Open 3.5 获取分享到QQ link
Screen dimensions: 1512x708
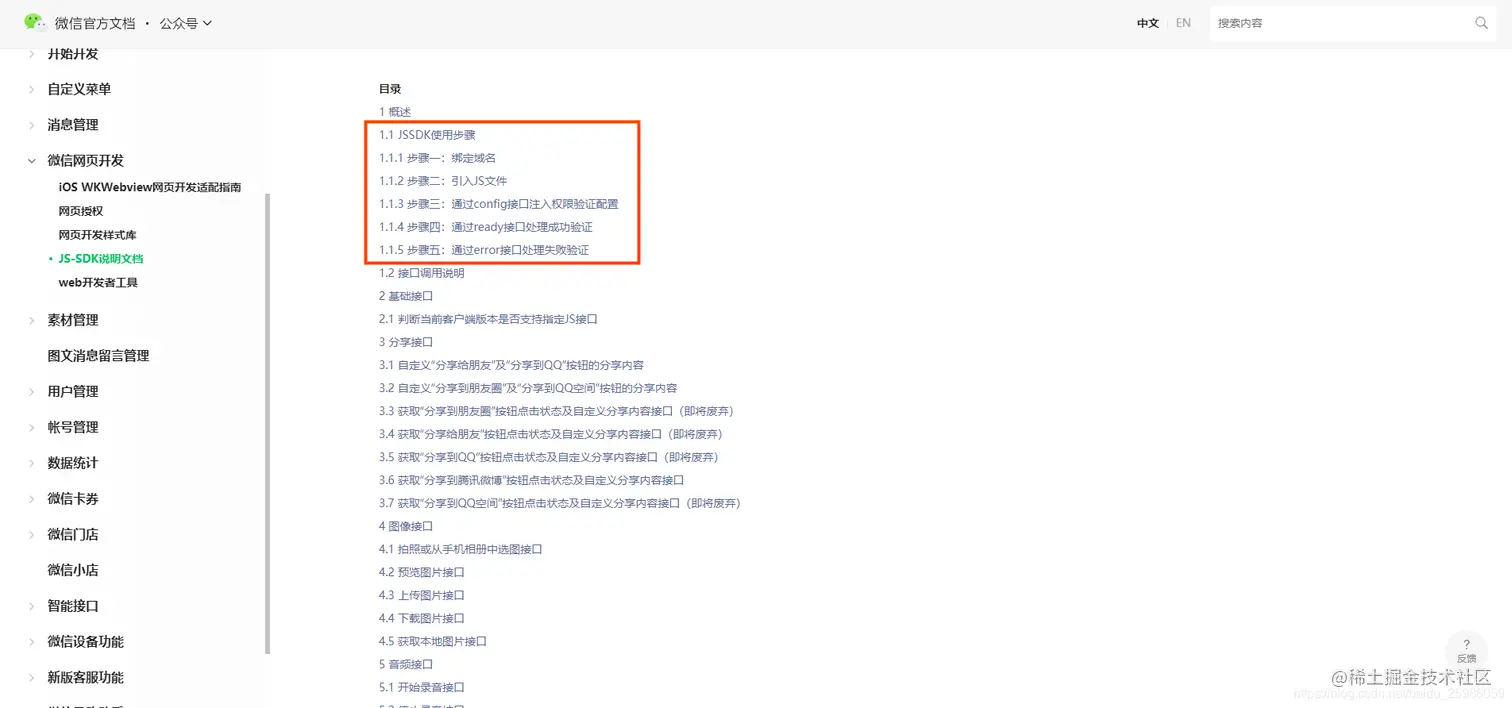pyautogui.click(x=549, y=457)
